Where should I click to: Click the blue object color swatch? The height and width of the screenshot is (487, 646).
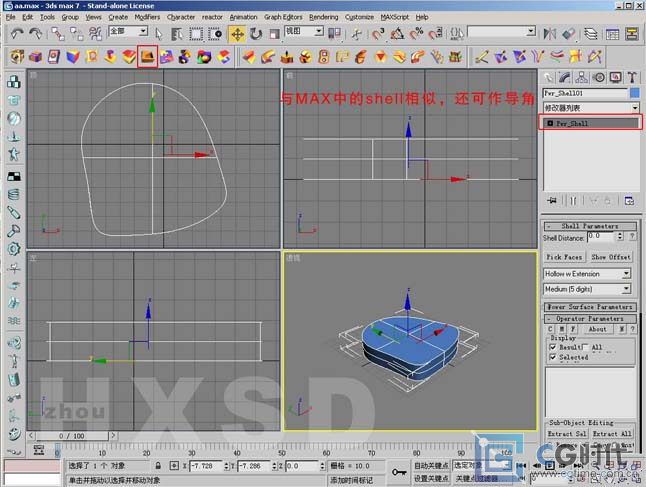(634, 93)
